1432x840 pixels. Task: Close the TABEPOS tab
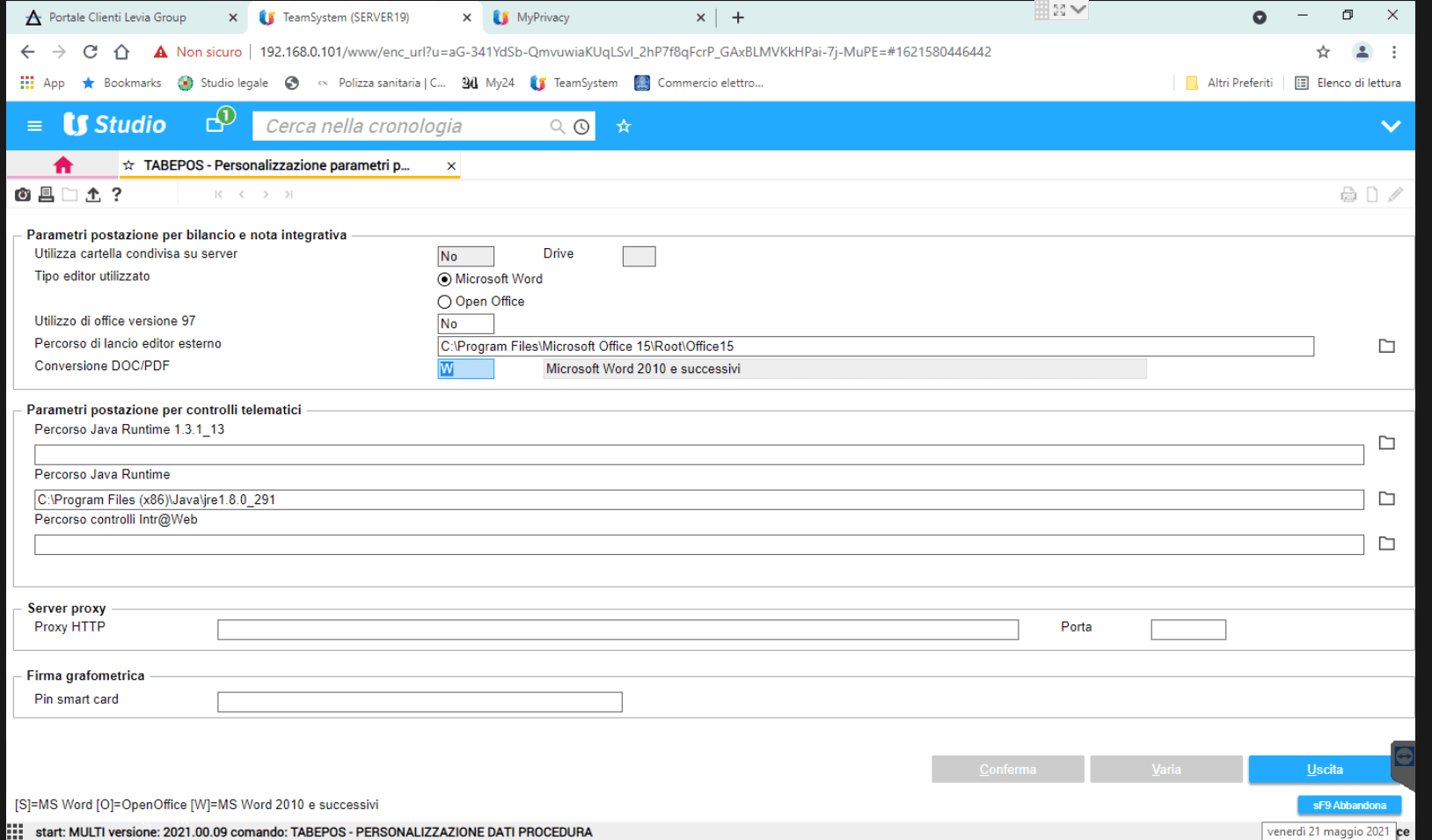pos(451,165)
